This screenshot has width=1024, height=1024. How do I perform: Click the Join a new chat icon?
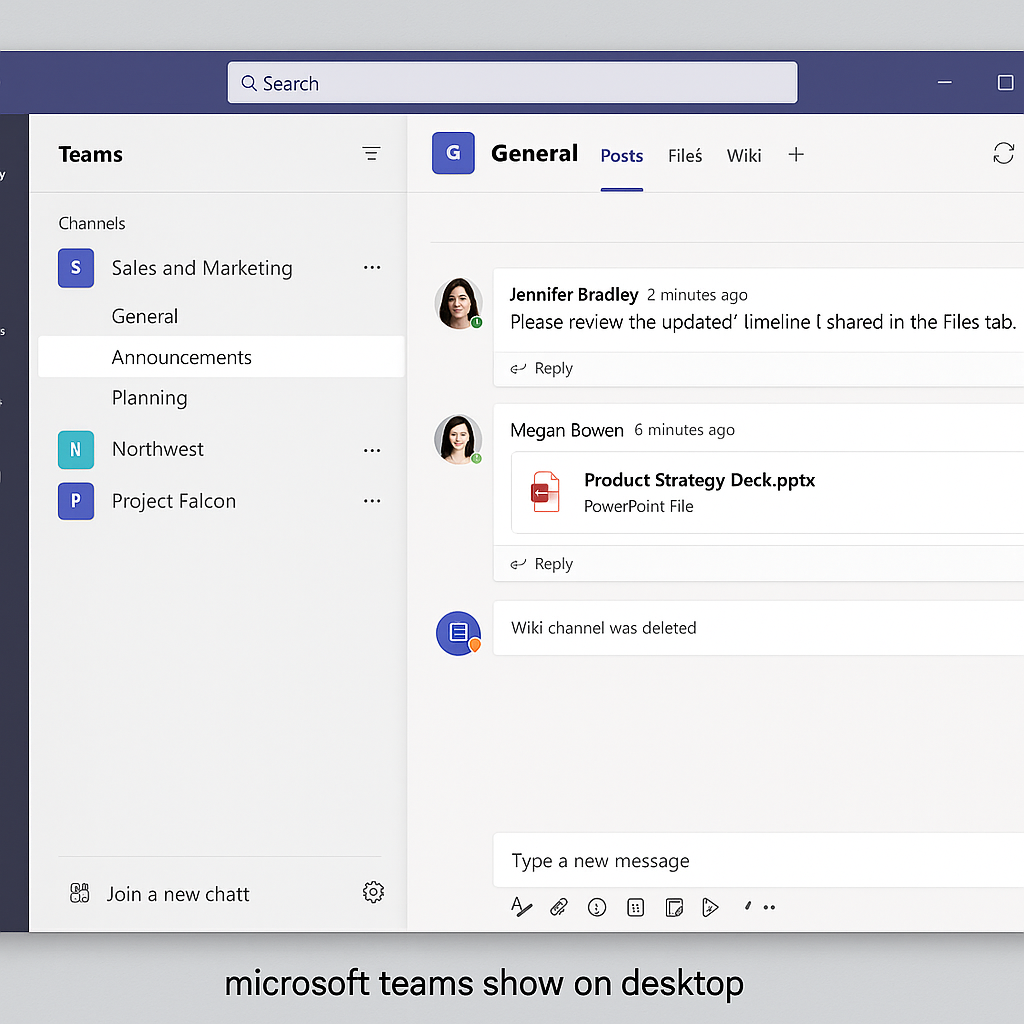click(x=80, y=893)
